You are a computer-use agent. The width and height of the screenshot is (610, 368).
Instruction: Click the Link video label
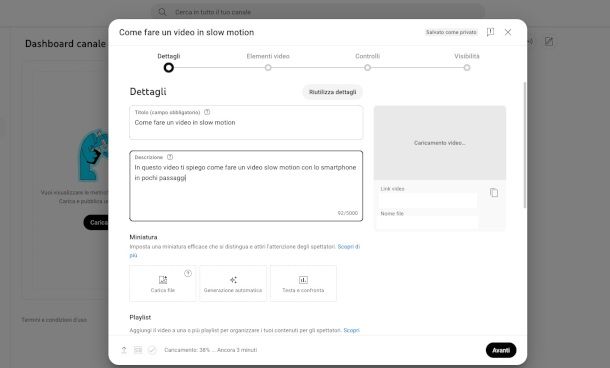pyautogui.click(x=392, y=189)
